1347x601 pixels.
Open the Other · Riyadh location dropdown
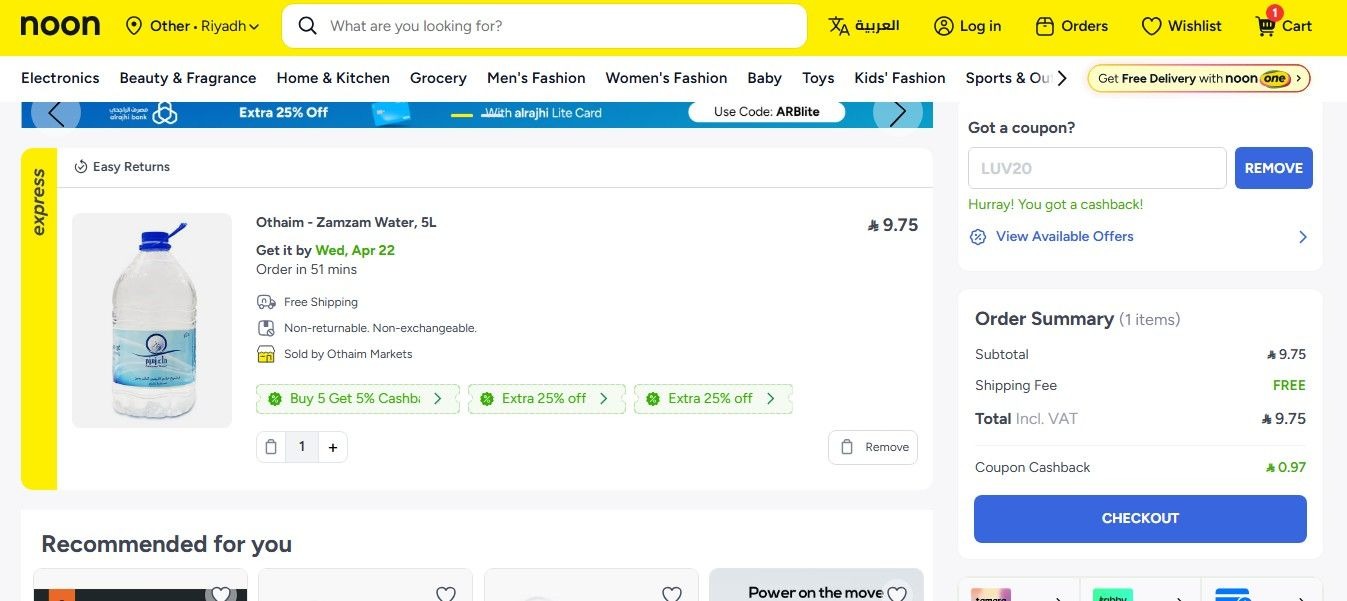coord(192,26)
